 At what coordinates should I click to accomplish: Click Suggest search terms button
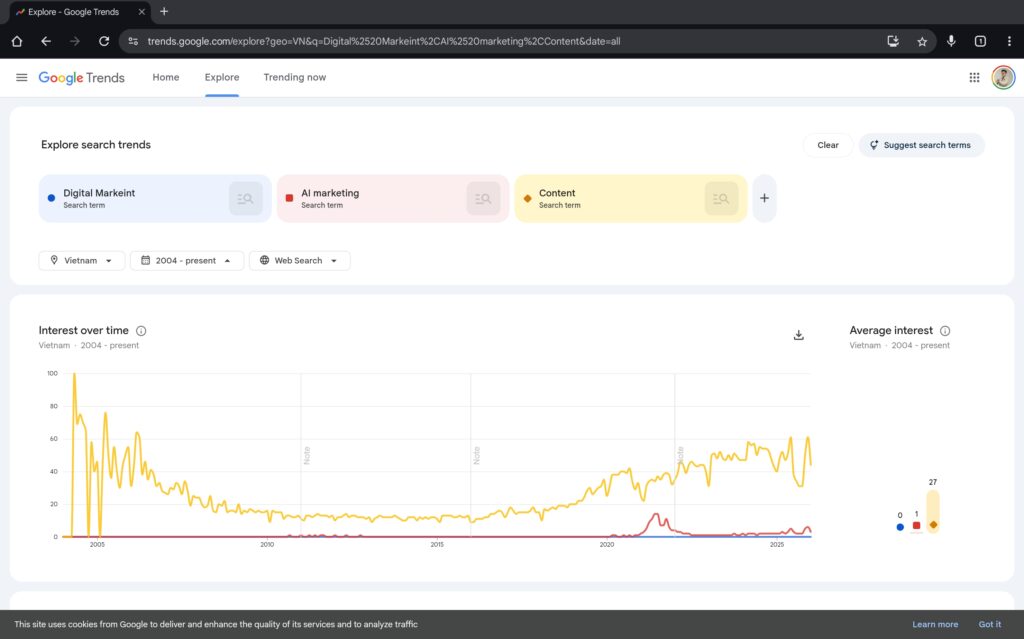coord(921,145)
